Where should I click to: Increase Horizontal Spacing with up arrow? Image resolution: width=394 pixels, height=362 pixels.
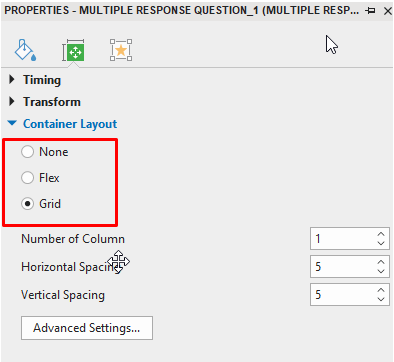(x=381, y=262)
